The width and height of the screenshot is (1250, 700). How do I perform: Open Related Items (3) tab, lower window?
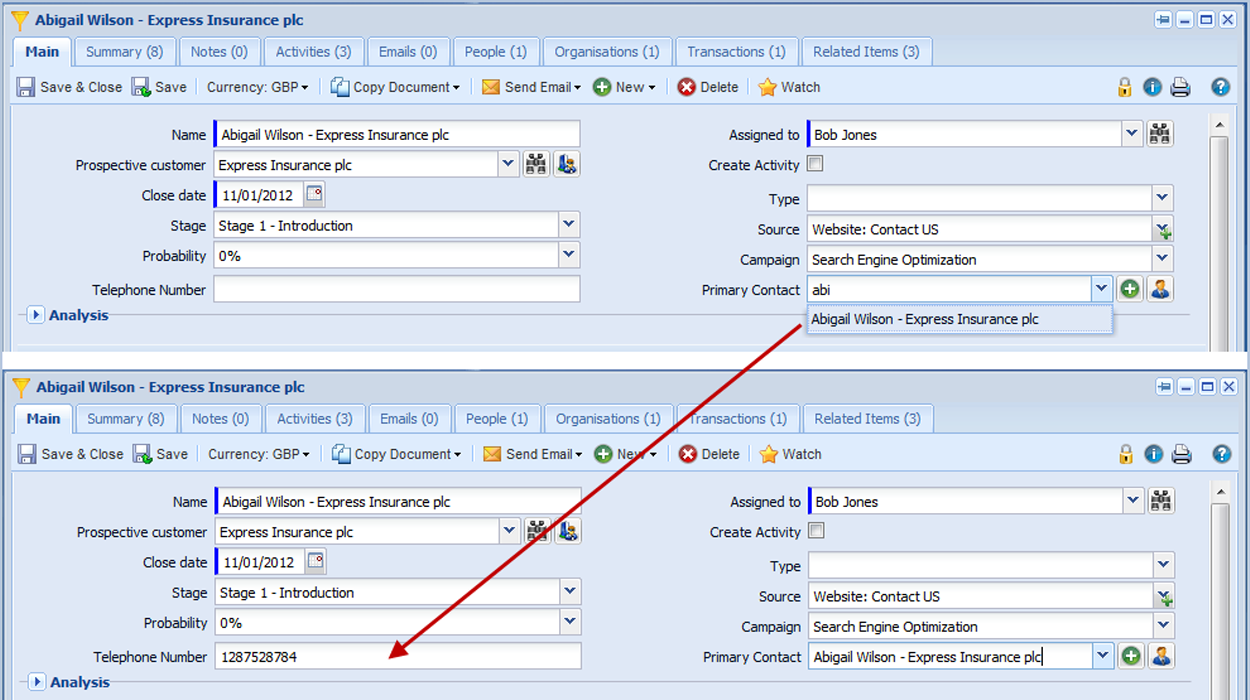point(867,419)
